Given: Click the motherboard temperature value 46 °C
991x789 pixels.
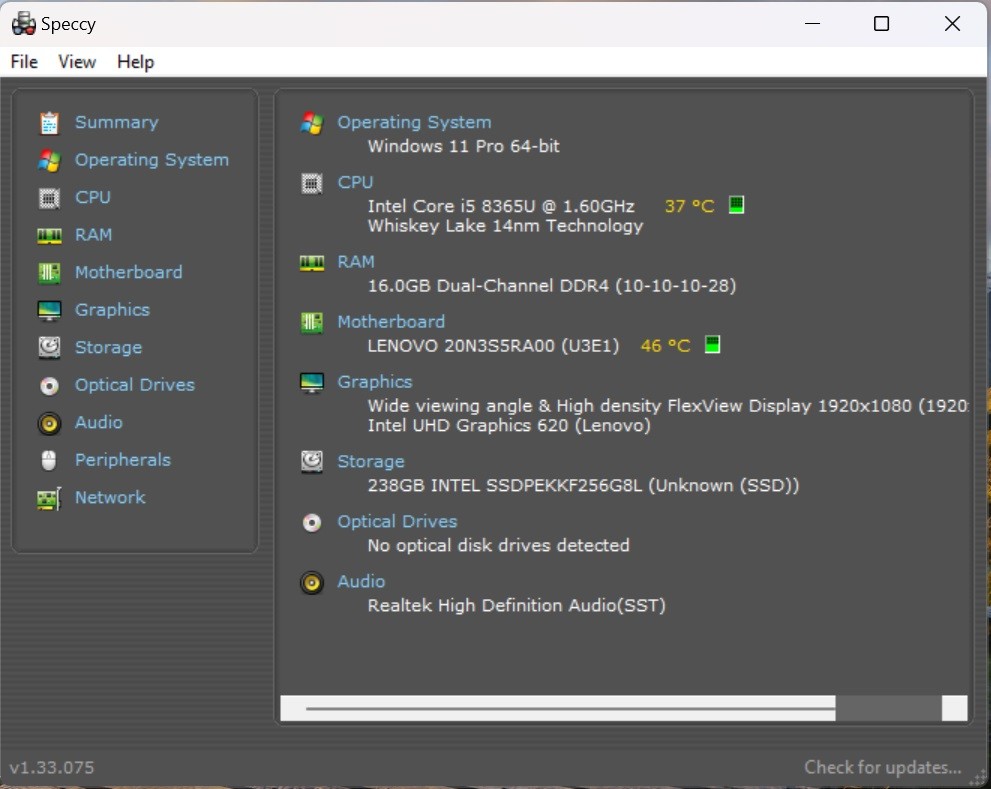Looking at the screenshot, I should coord(666,346).
